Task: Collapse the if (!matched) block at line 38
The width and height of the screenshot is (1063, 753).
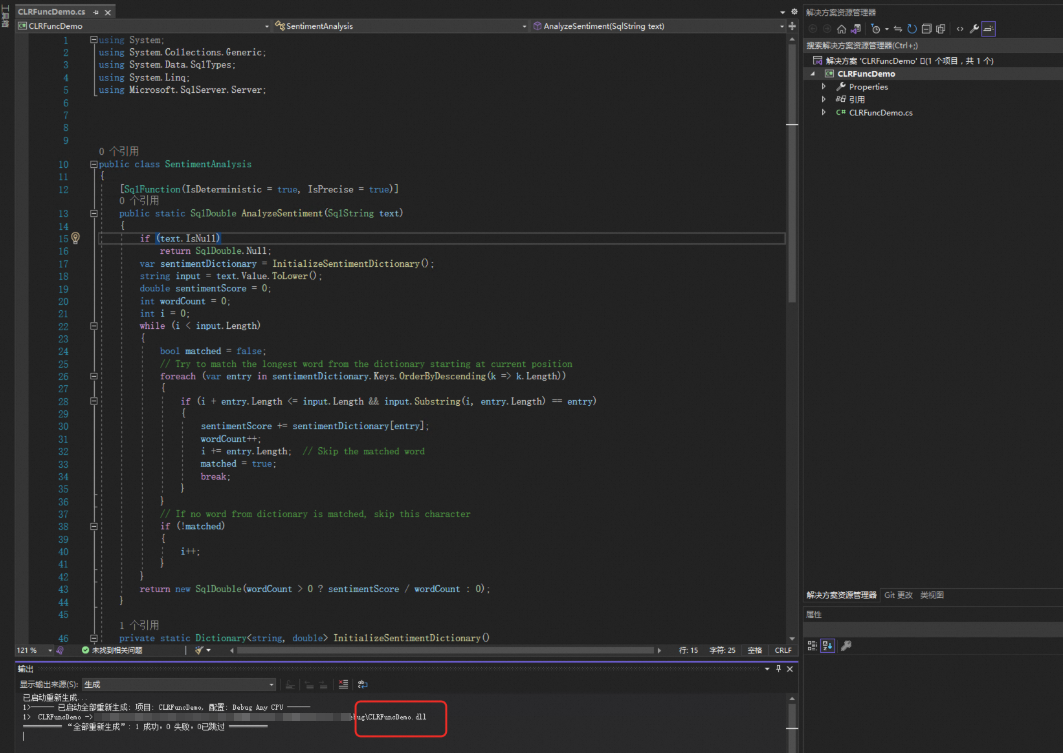Action: [94, 526]
